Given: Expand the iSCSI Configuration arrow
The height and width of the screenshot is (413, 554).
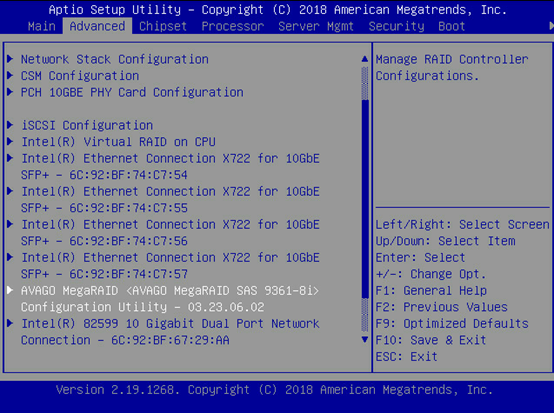Looking at the screenshot, I should point(10,125).
